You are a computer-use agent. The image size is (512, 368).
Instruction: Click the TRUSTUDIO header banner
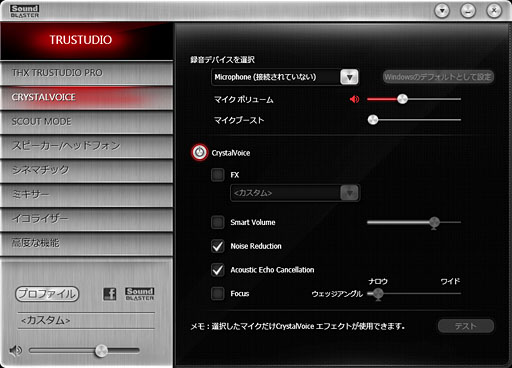click(87, 40)
